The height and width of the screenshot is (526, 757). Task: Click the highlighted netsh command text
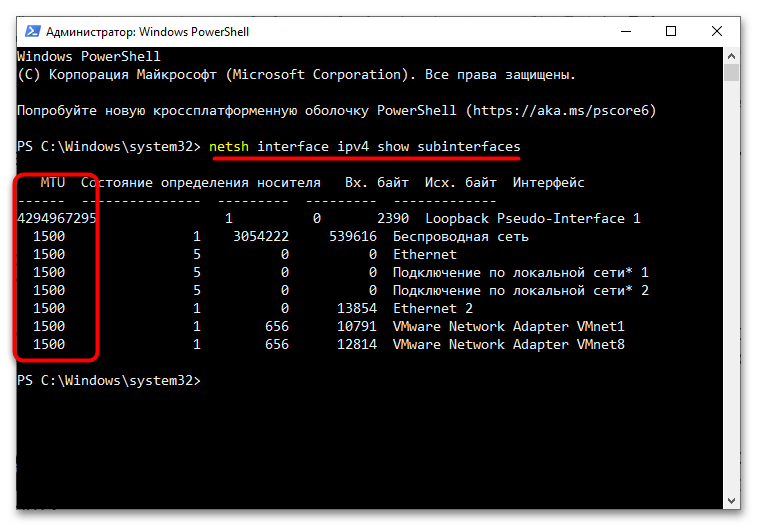pos(364,147)
